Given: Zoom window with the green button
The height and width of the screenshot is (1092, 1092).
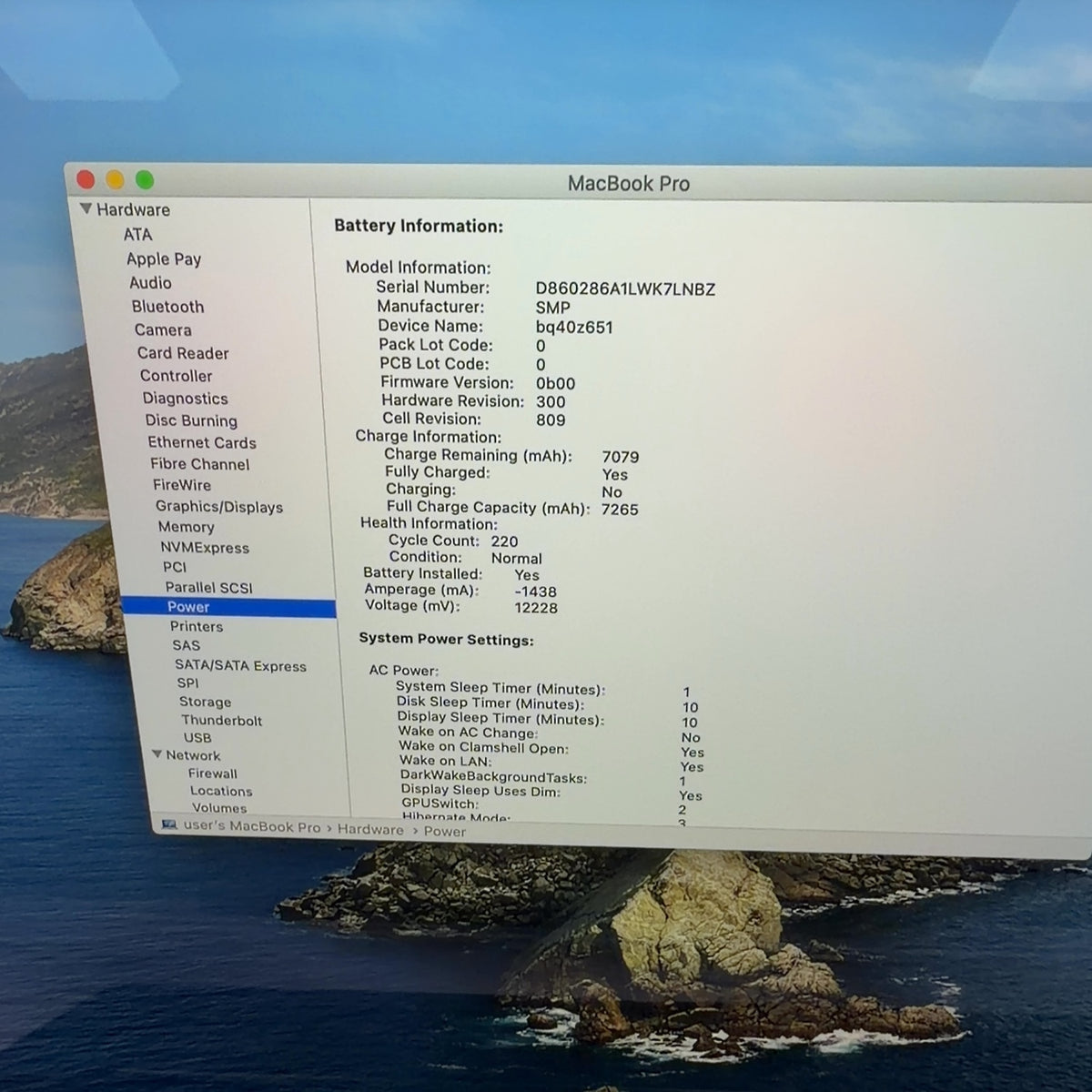Looking at the screenshot, I should 144,180.
